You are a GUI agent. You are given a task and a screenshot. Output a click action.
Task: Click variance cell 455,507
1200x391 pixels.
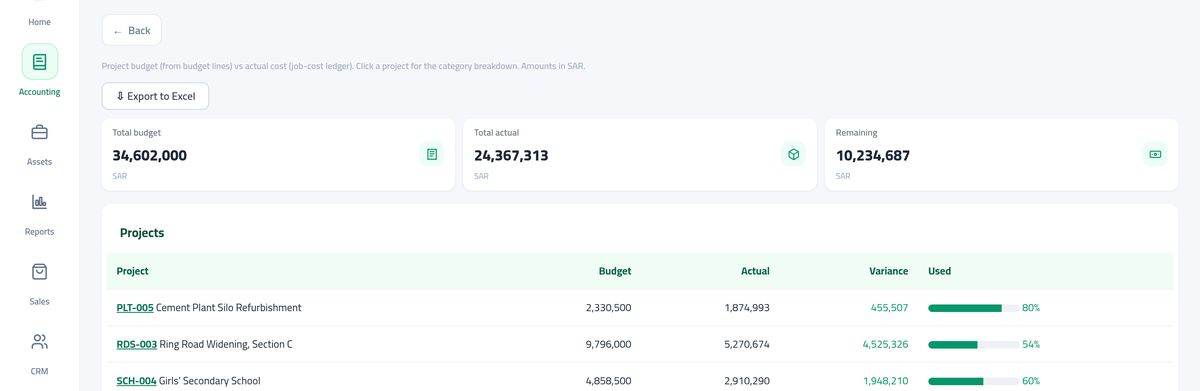coord(889,308)
